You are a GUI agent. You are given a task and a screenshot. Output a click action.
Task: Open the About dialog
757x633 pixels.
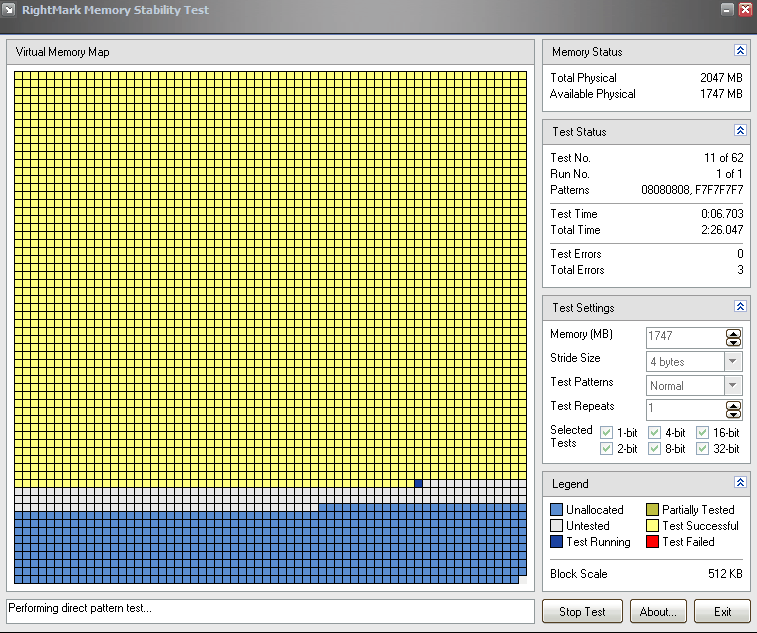click(x=658, y=611)
